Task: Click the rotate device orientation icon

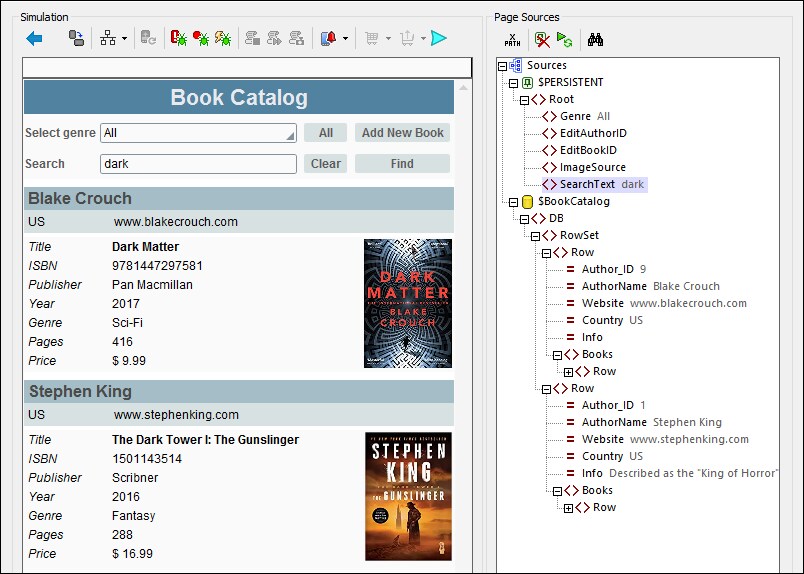Action: [76, 39]
